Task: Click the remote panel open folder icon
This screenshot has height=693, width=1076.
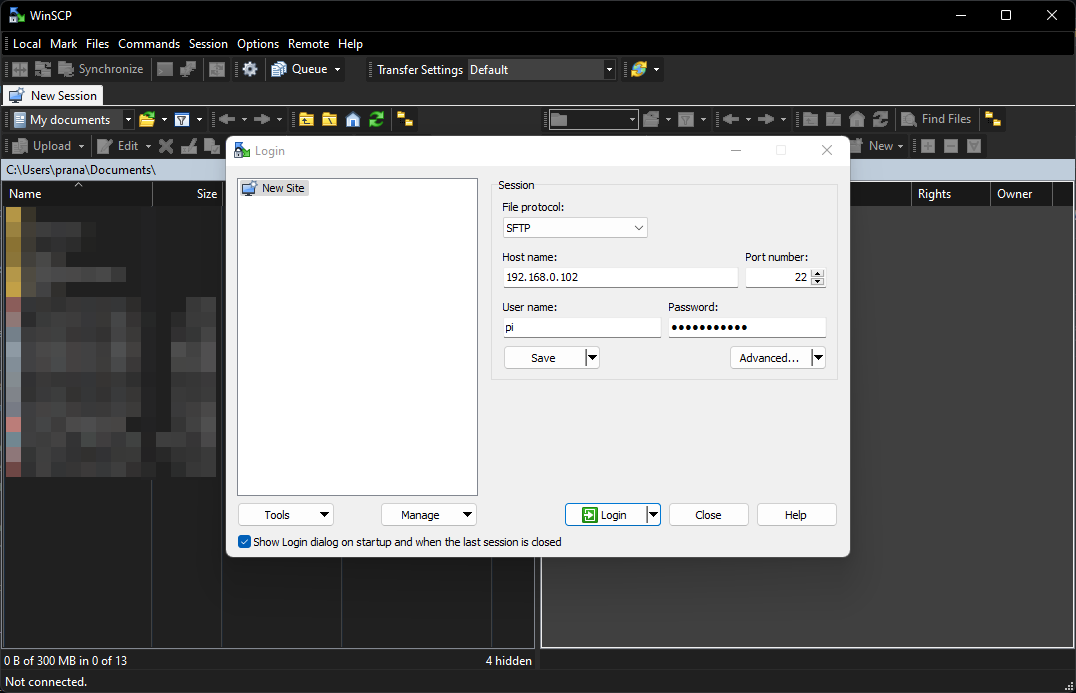Action: click(651, 120)
